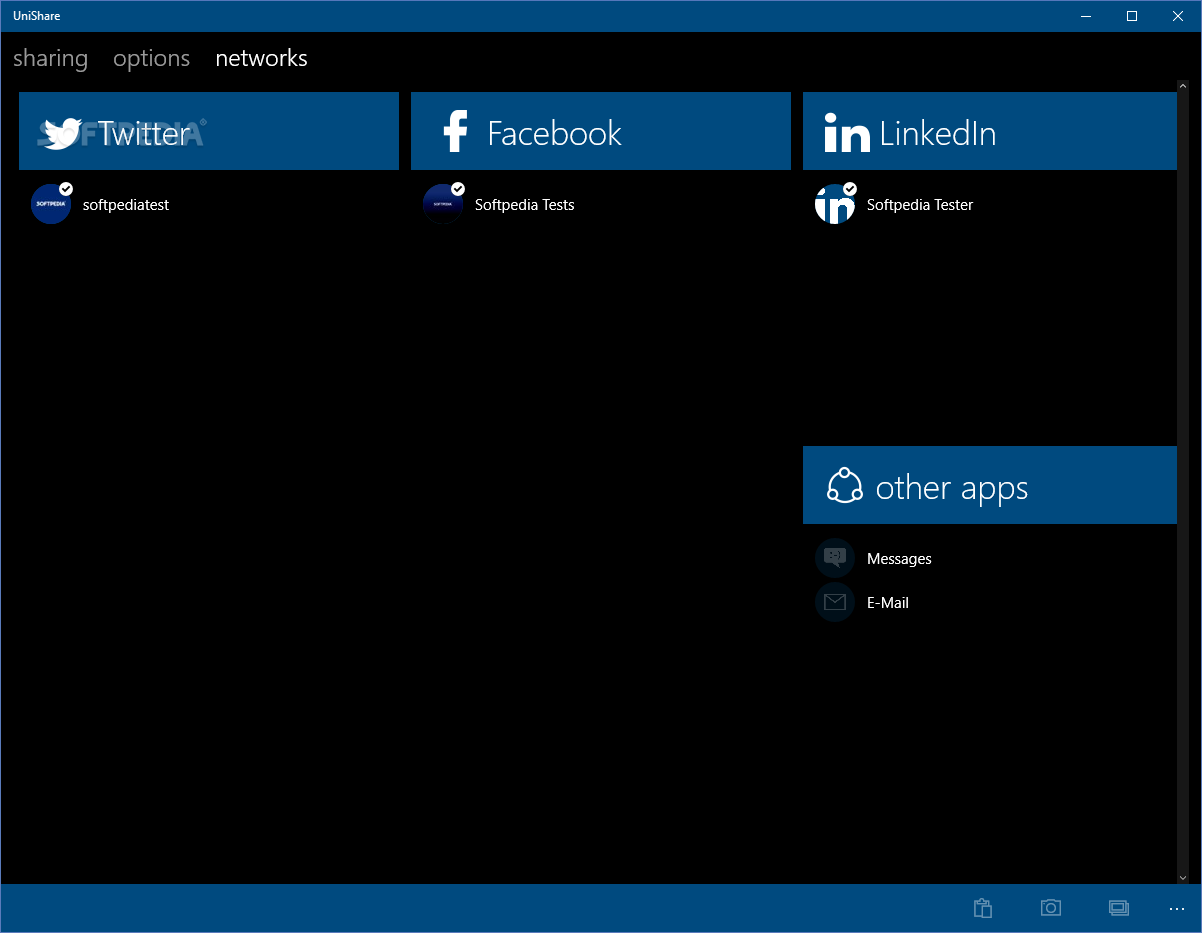Click the picture gallery icon in bottom bar
Viewport: 1202px width, 933px height.
pyautogui.click(x=1119, y=908)
